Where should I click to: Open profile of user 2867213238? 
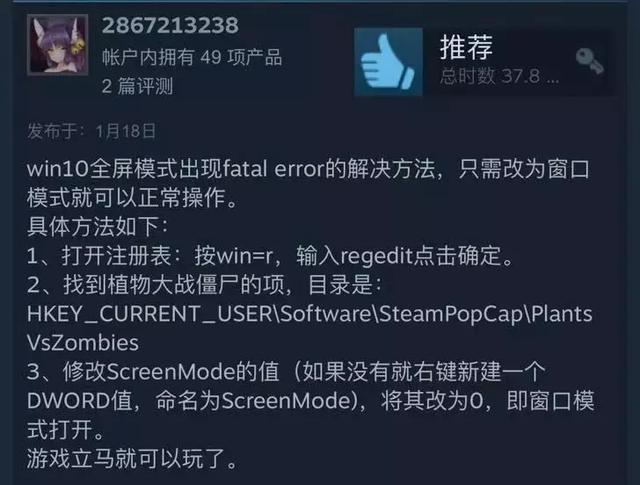point(170,25)
